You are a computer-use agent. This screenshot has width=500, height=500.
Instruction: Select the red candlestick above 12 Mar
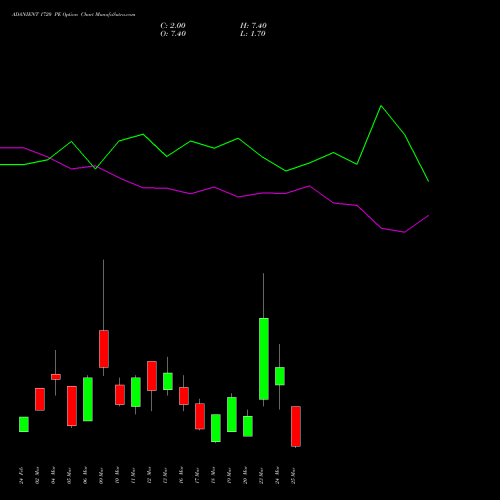[x=152, y=376]
